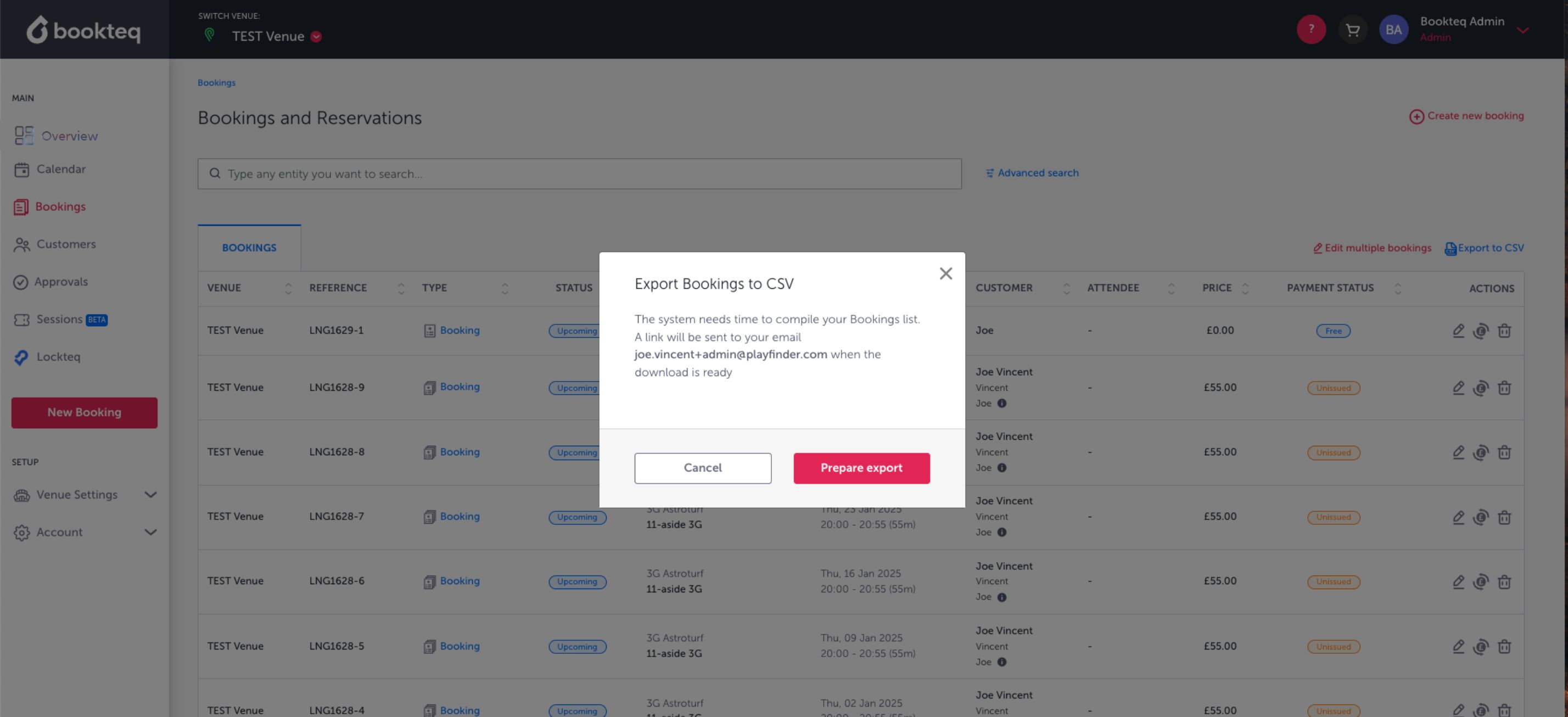Open the TEST Venue switcher dropdown

tap(315, 37)
